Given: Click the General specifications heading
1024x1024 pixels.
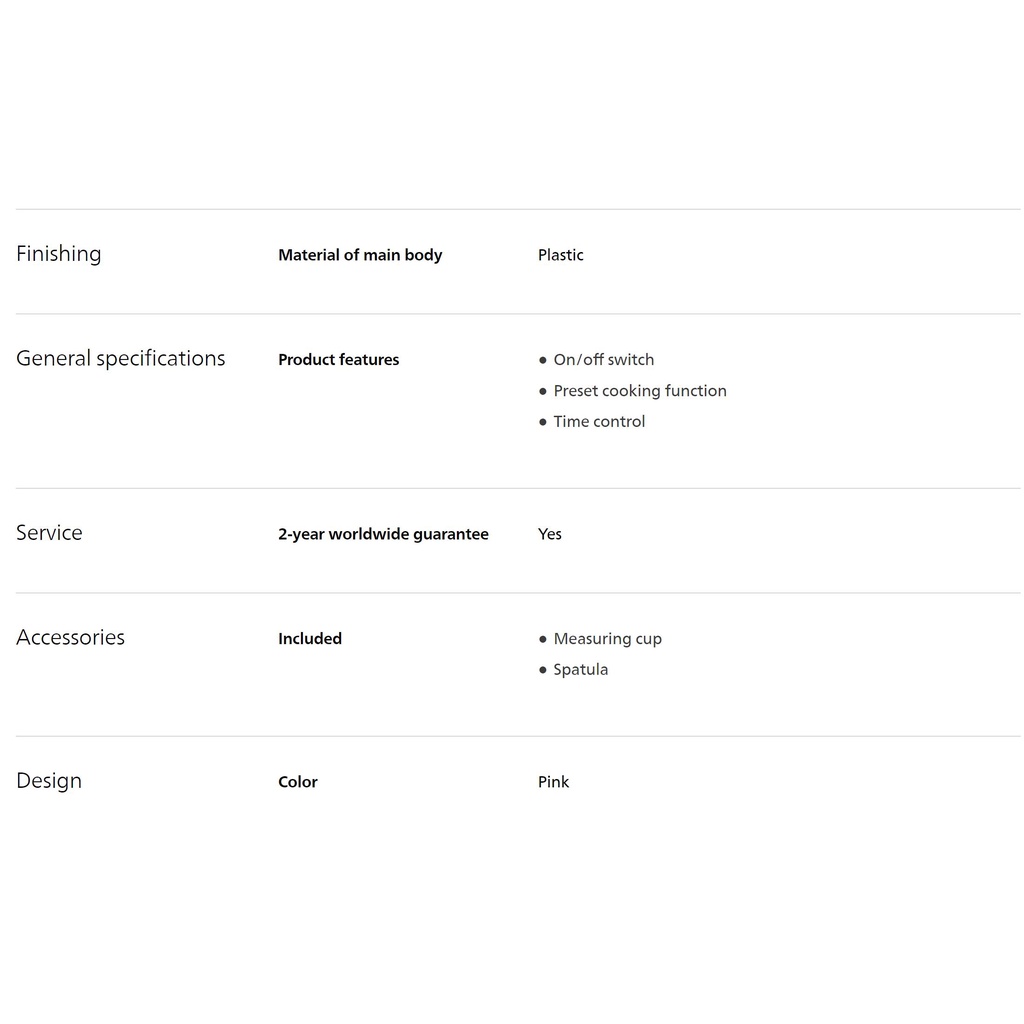Looking at the screenshot, I should point(121,359).
